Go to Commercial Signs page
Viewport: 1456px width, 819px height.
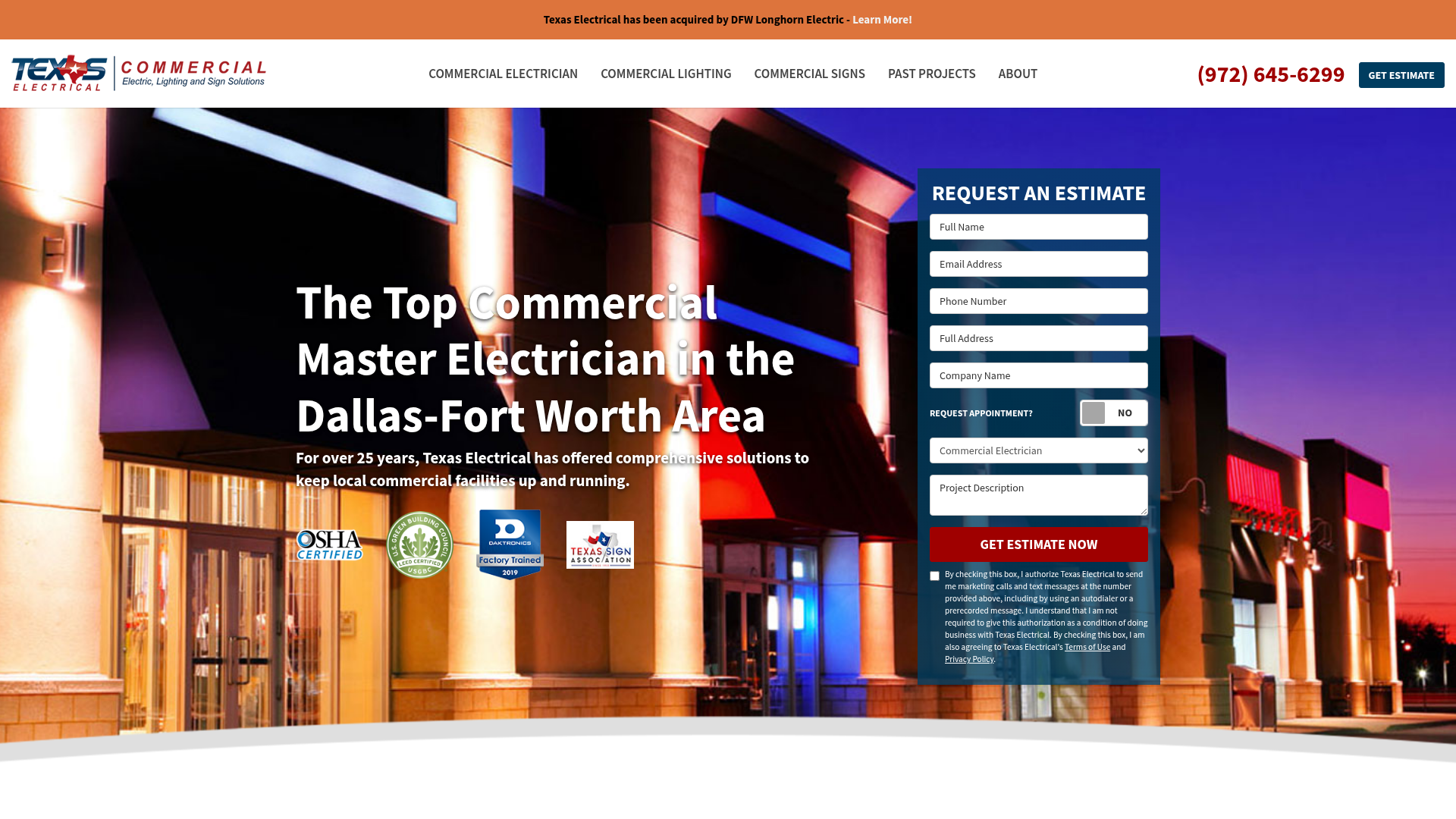(x=809, y=74)
